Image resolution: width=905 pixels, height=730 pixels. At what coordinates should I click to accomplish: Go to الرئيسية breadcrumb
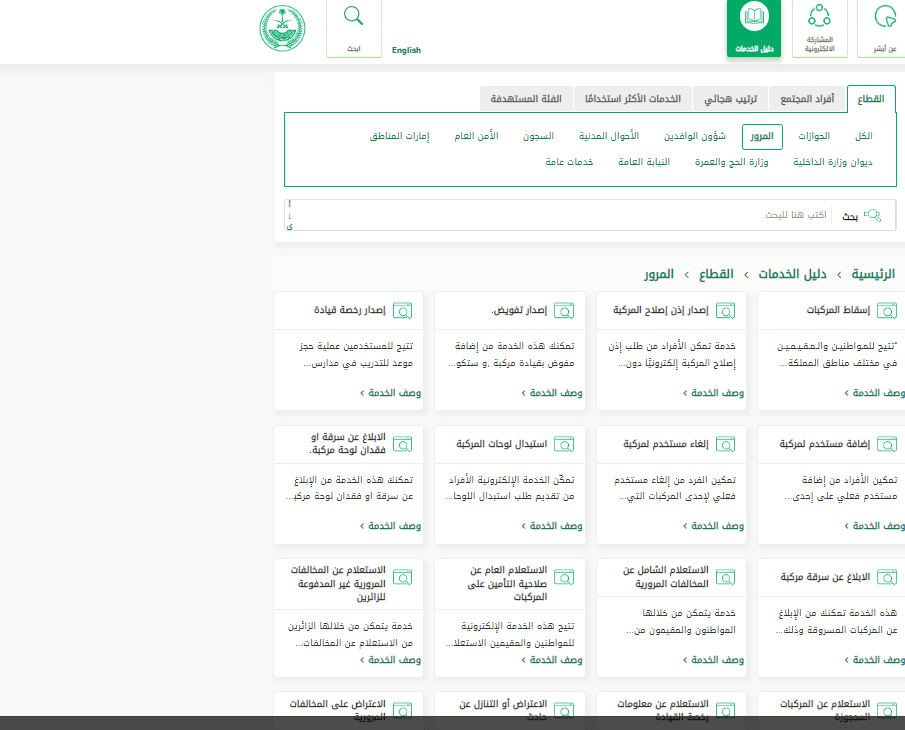point(873,274)
